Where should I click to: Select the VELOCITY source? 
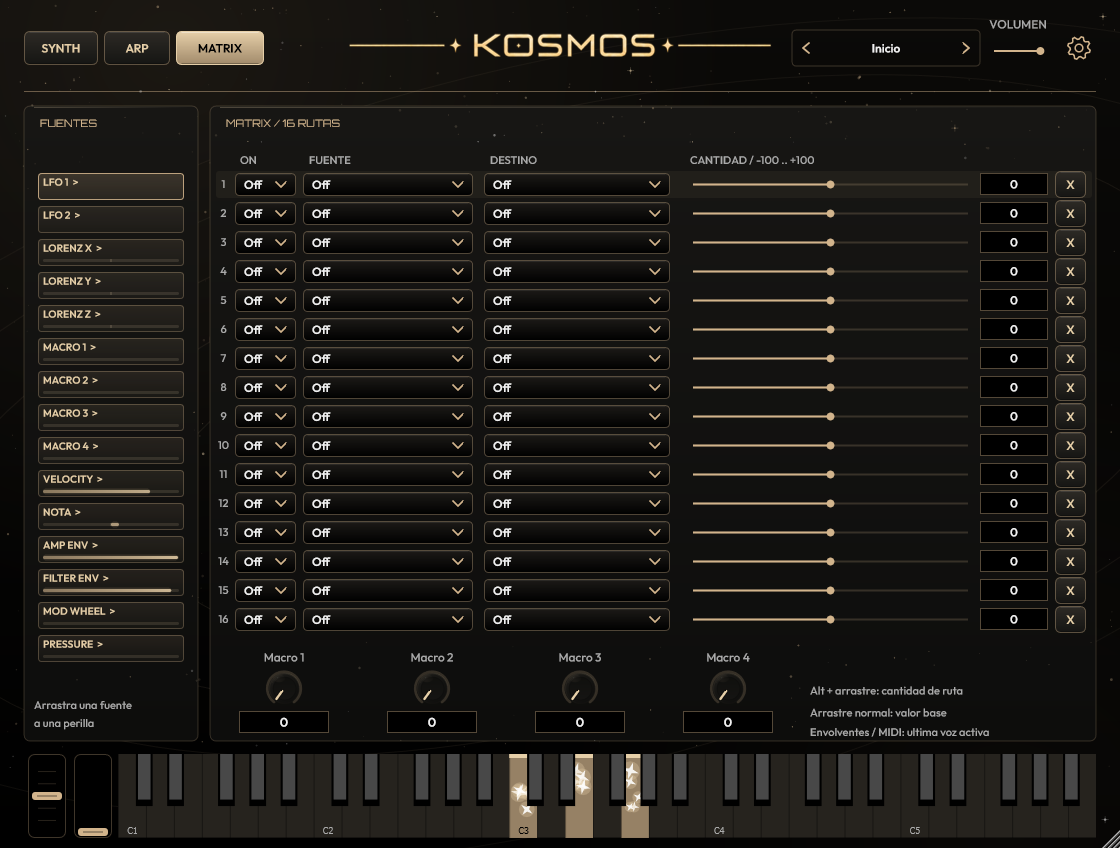(x=111, y=483)
